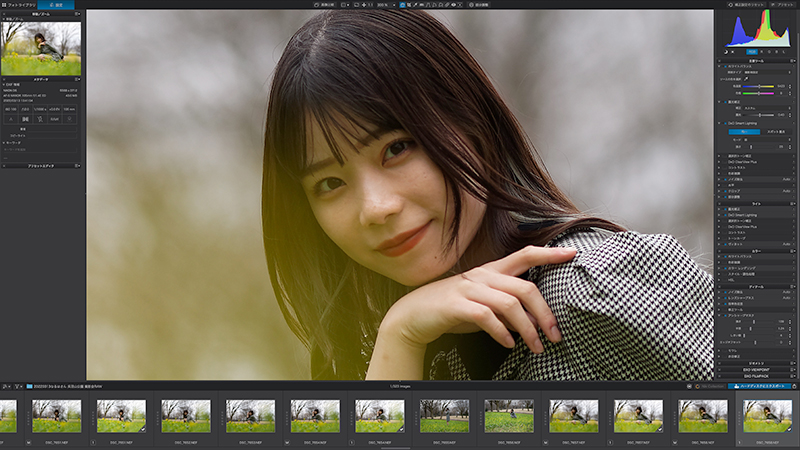Select the L luminance histogram channel
This screenshot has height=450, width=800.
pyautogui.click(x=784, y=52)
